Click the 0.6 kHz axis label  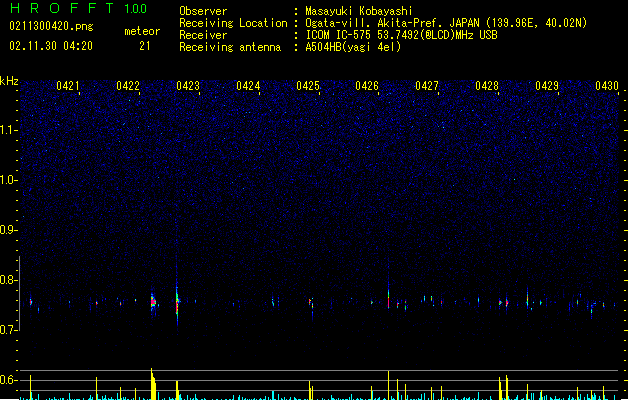pyautogui.click(x=8, y=380)
